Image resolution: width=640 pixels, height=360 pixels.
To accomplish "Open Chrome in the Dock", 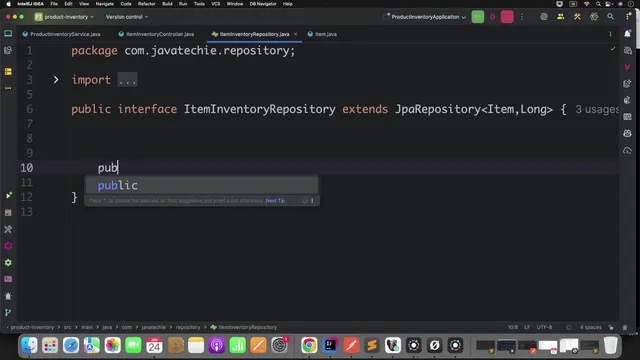I will (309, 345).
